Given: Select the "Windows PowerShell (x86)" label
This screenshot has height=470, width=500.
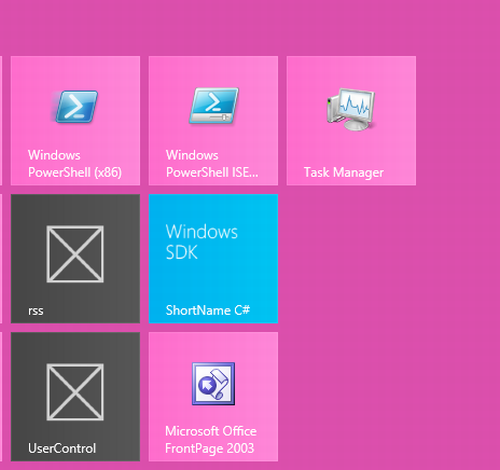Looking at the screenshot, I should [x=75, y=164].
